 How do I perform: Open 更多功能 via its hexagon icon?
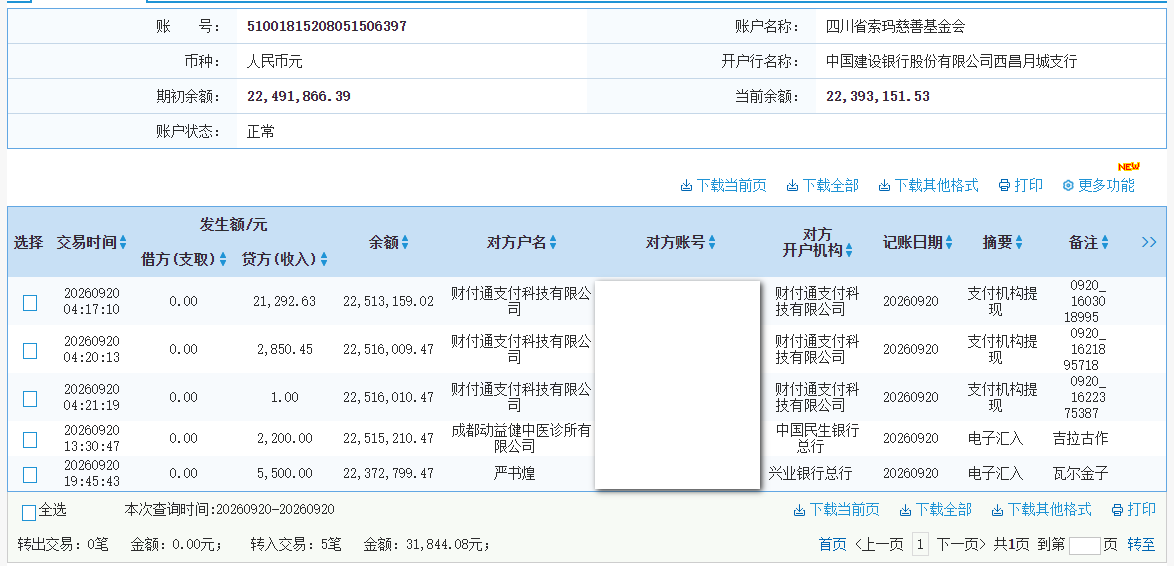(x=1068, y=186)
